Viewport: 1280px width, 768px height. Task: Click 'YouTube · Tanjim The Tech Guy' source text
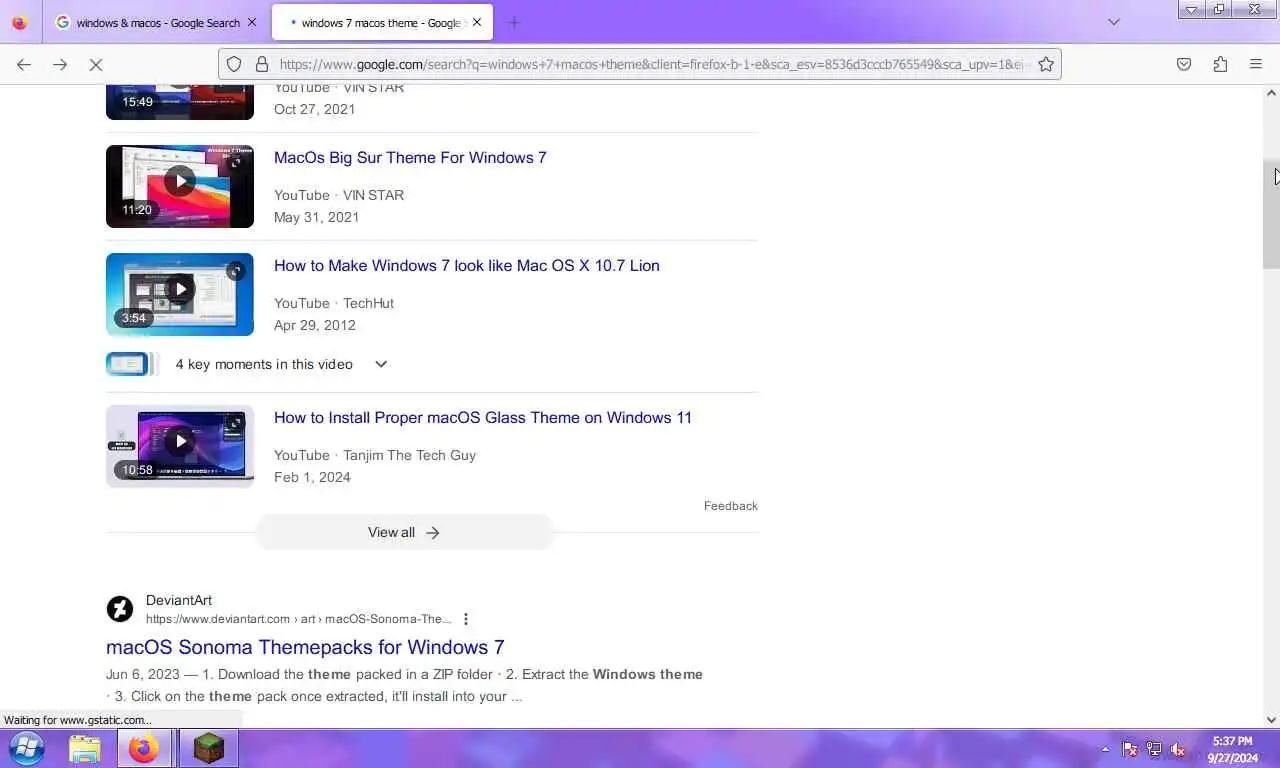click(375, 455)
